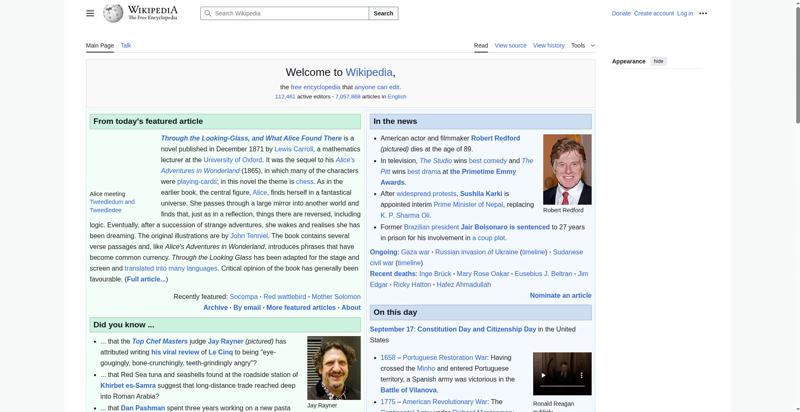This screenshot has height=412, width=800.
Task: Open Jay Rayner photo thumbnail
Action: pyautogui.click(x=334, y=368)
